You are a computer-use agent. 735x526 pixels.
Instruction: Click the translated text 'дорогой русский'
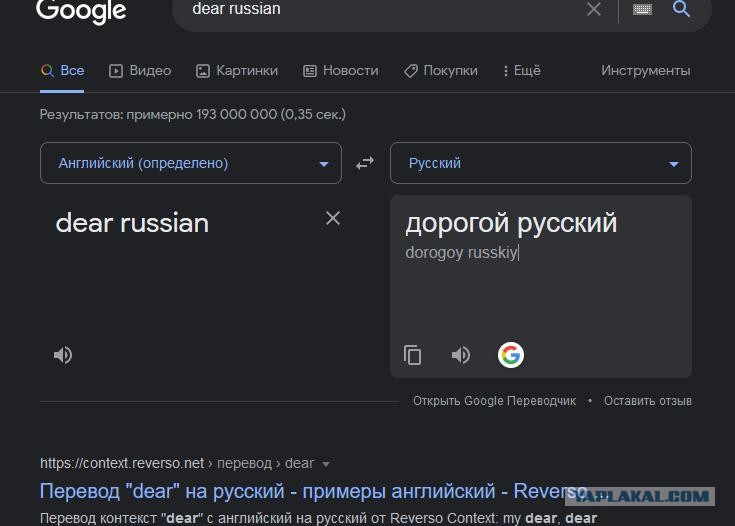tap(511, 223)
